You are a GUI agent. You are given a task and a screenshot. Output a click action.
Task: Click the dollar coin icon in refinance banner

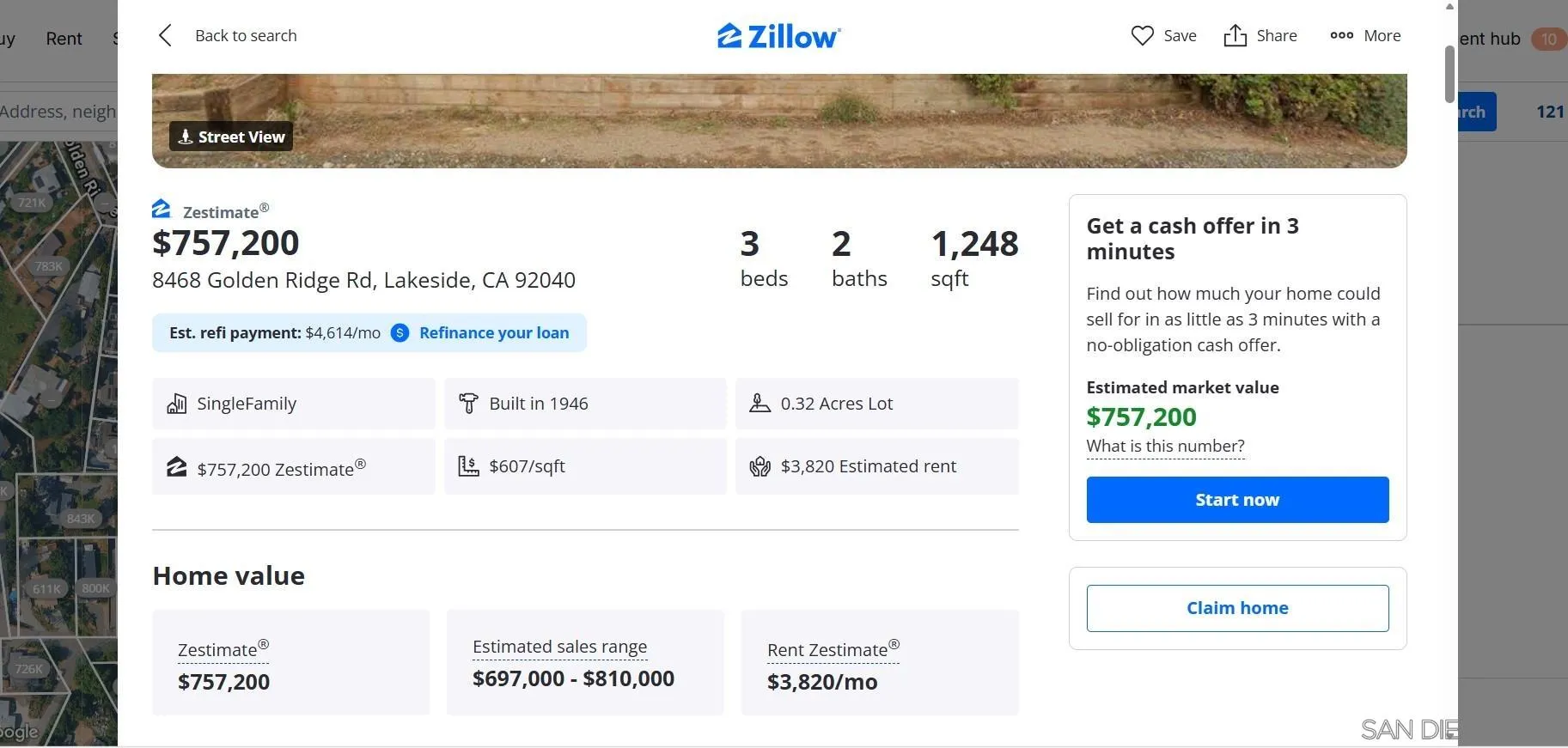click(x=400, y=332)
